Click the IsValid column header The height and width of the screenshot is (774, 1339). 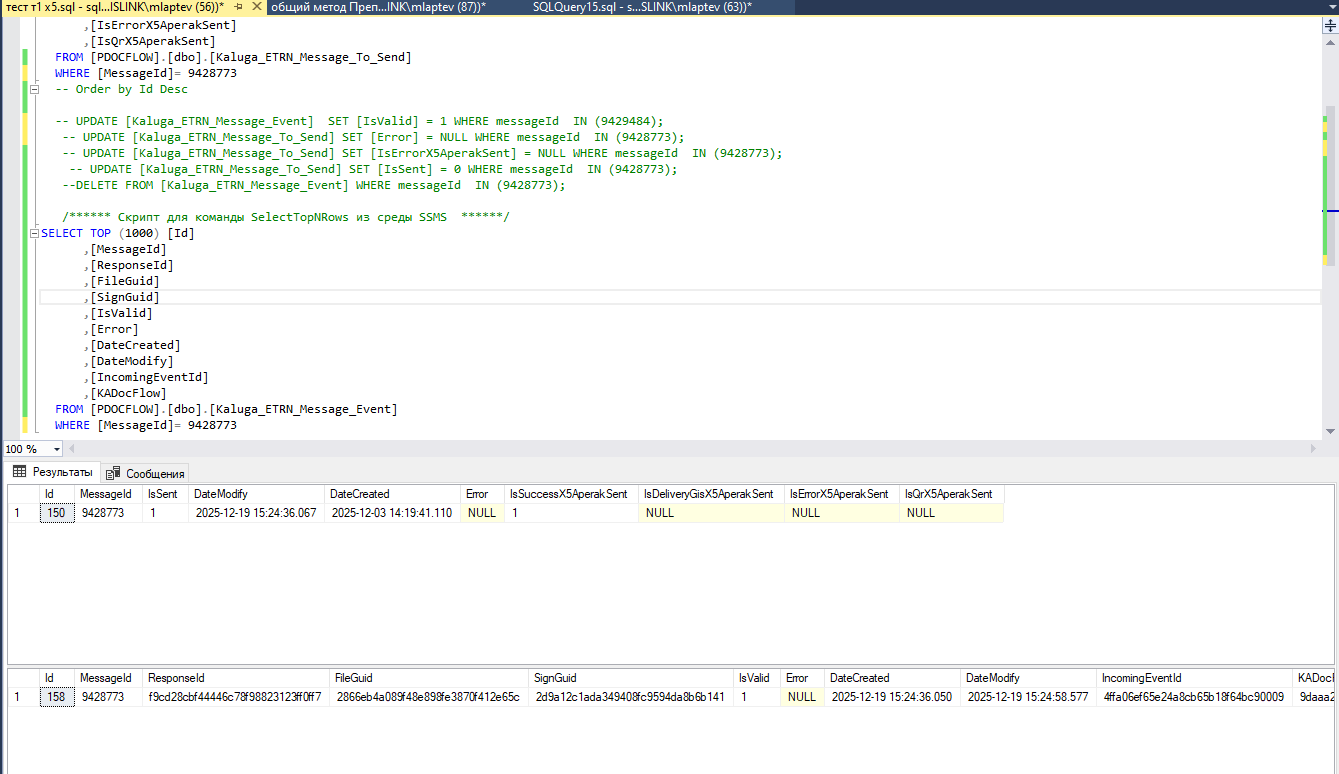[x=758, y=678]
